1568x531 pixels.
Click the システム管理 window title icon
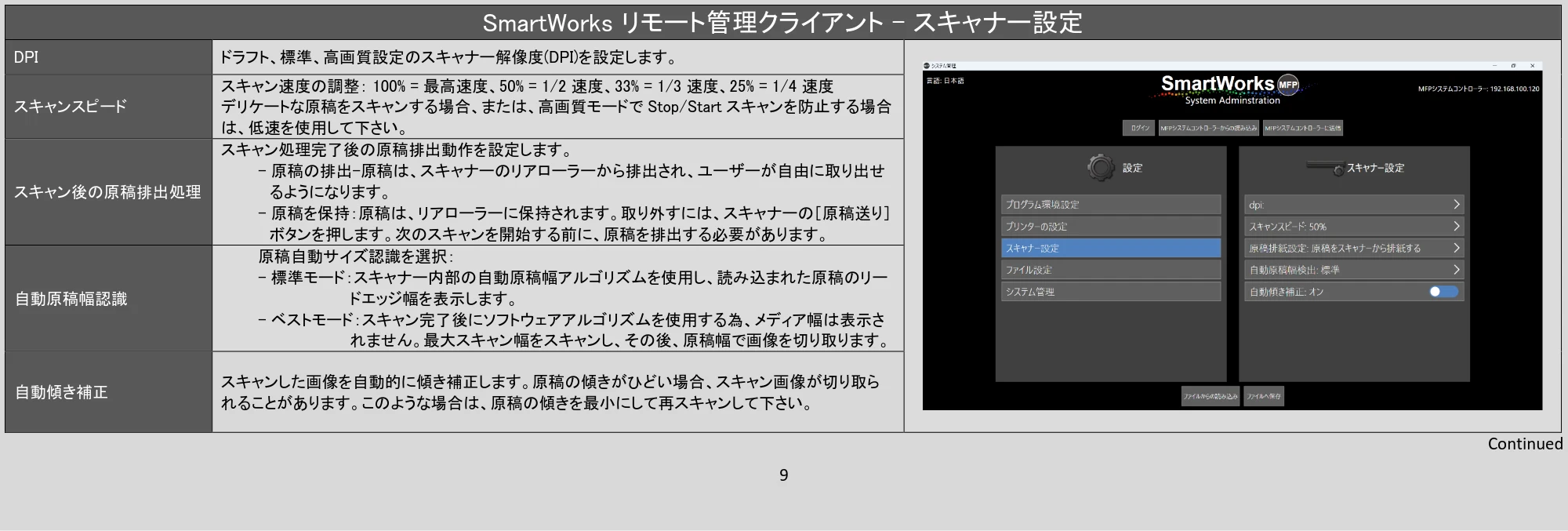tap(927, 66)
